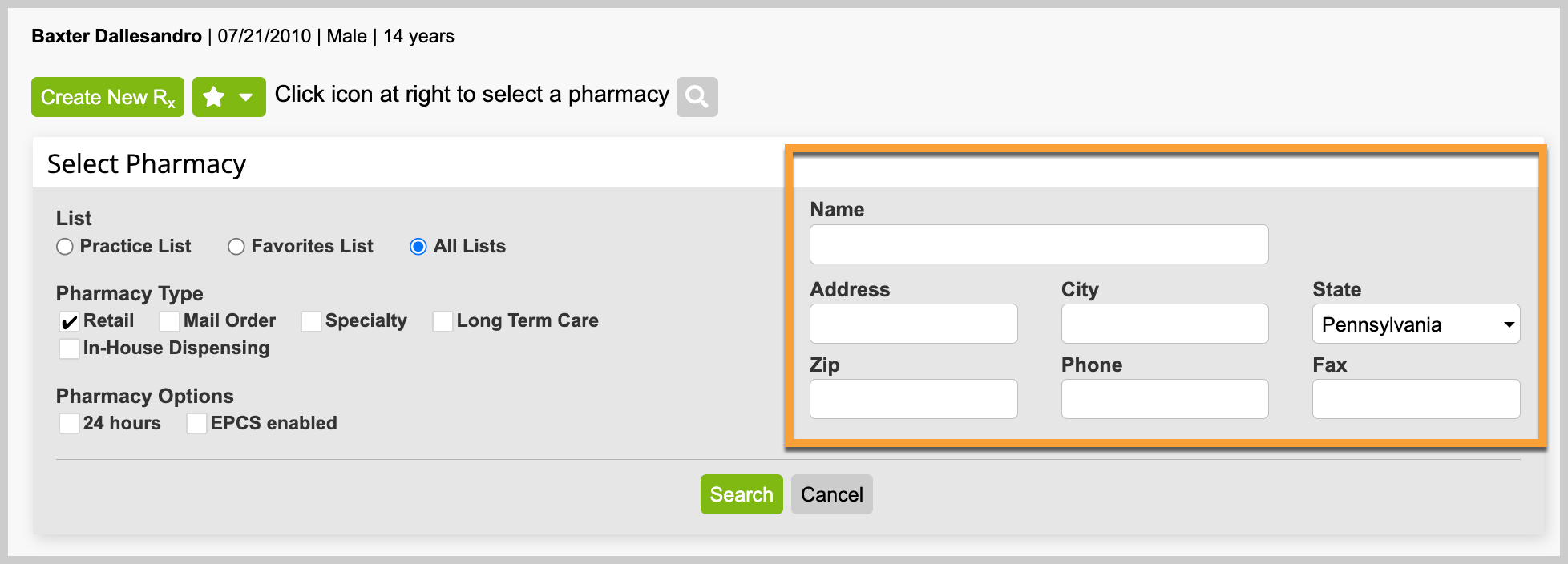Click the Zip input field
The height and width of the screenshot is (564, 1568).
914,399
